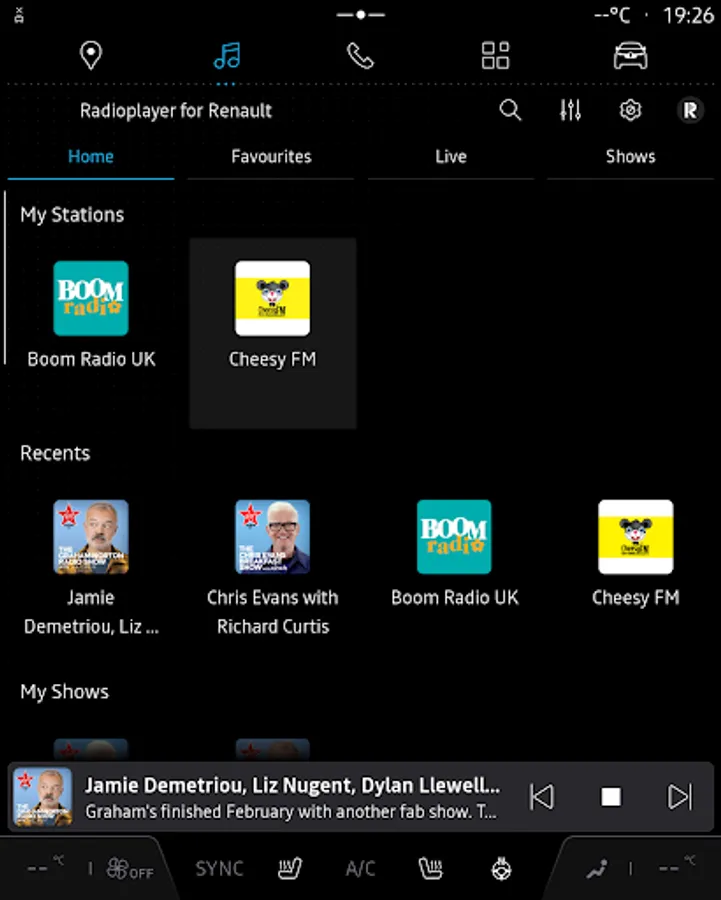721x900 pixels.
Task: Play Boom Radio UK from Recents
Action: click(x=454, y=553)
